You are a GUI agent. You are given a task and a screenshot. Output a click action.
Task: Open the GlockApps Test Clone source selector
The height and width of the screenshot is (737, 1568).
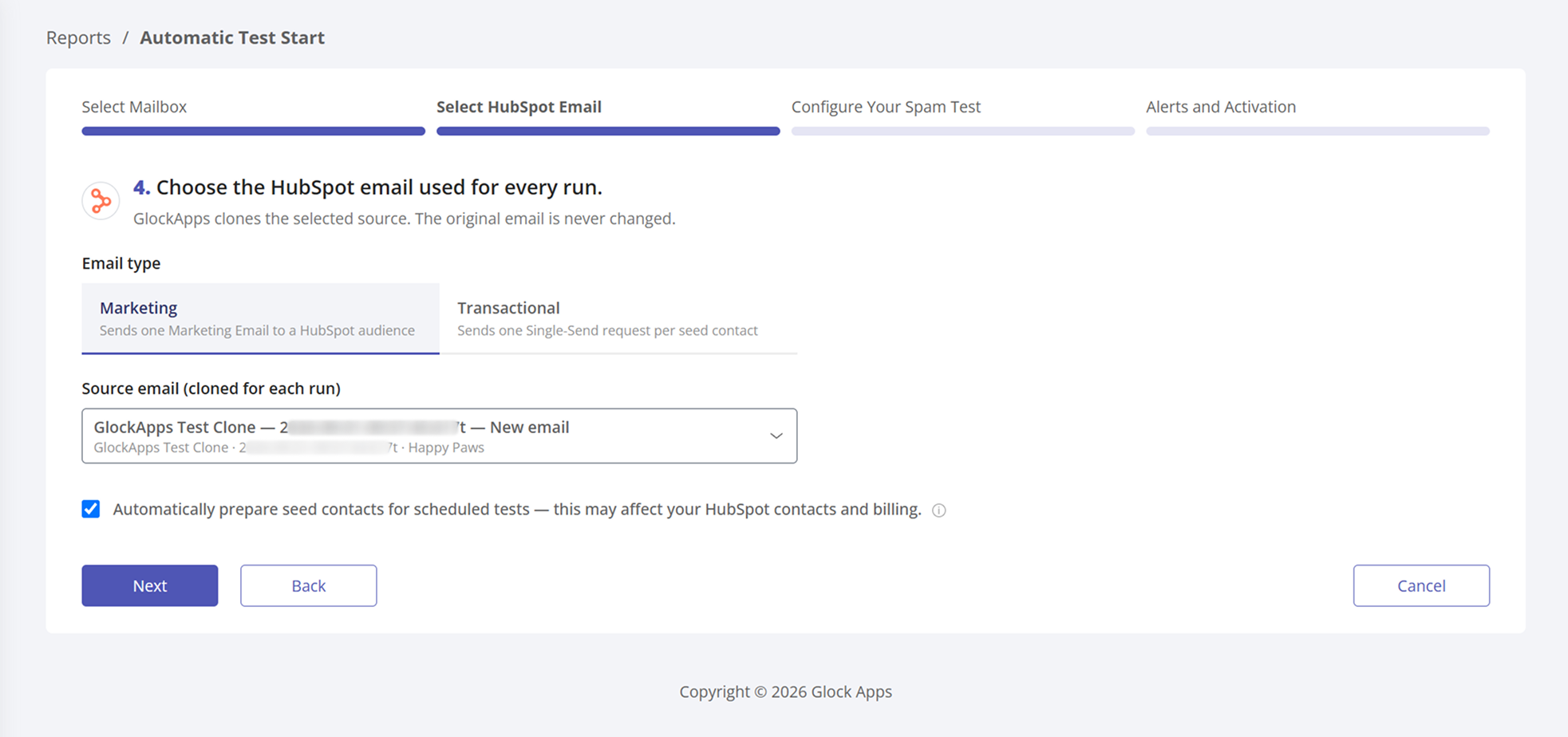439,436
